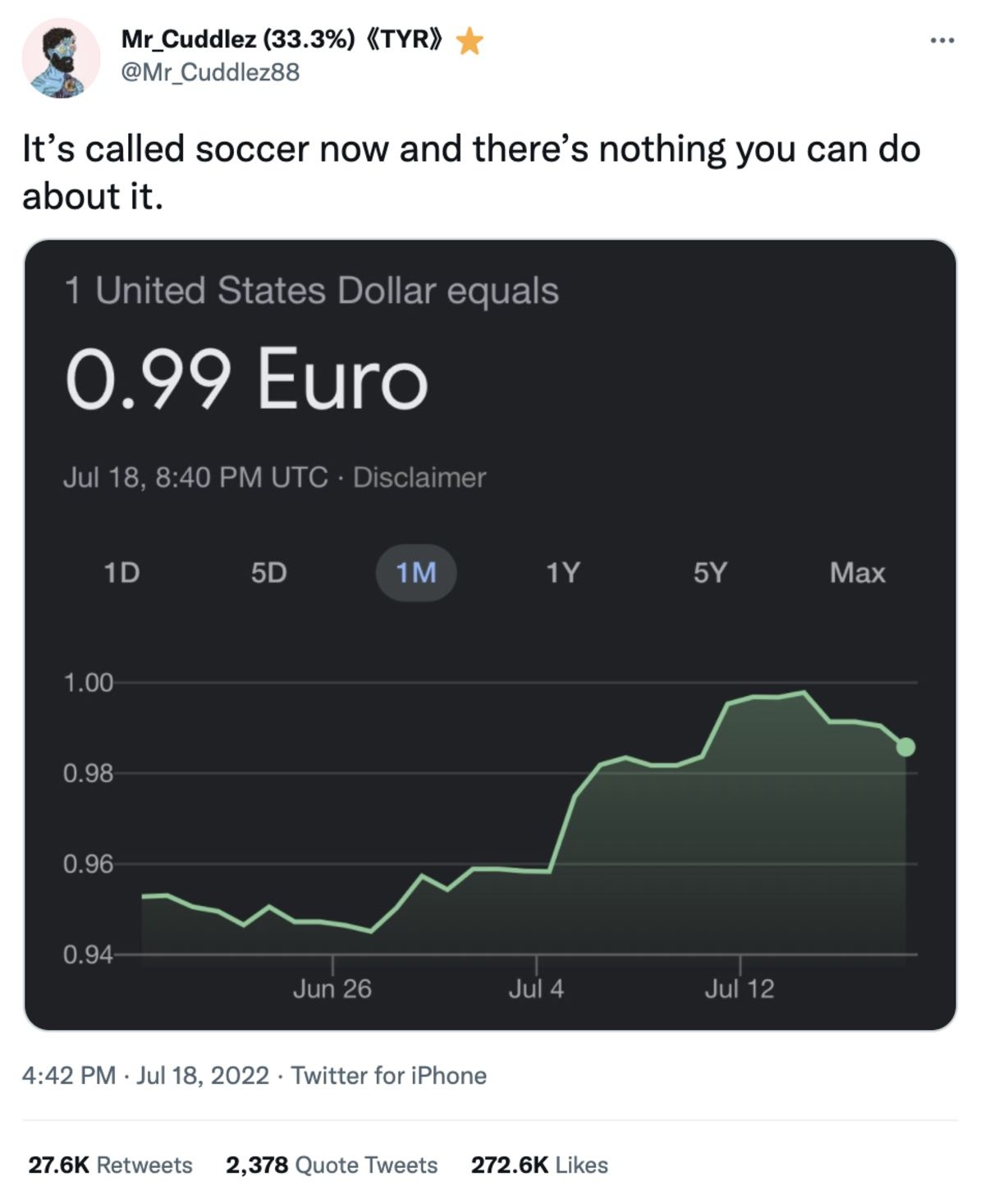The height and width of the screenshot is (1204, 985).
Task: Select the highlighted 1M range tab
Action: pos(416,572)
